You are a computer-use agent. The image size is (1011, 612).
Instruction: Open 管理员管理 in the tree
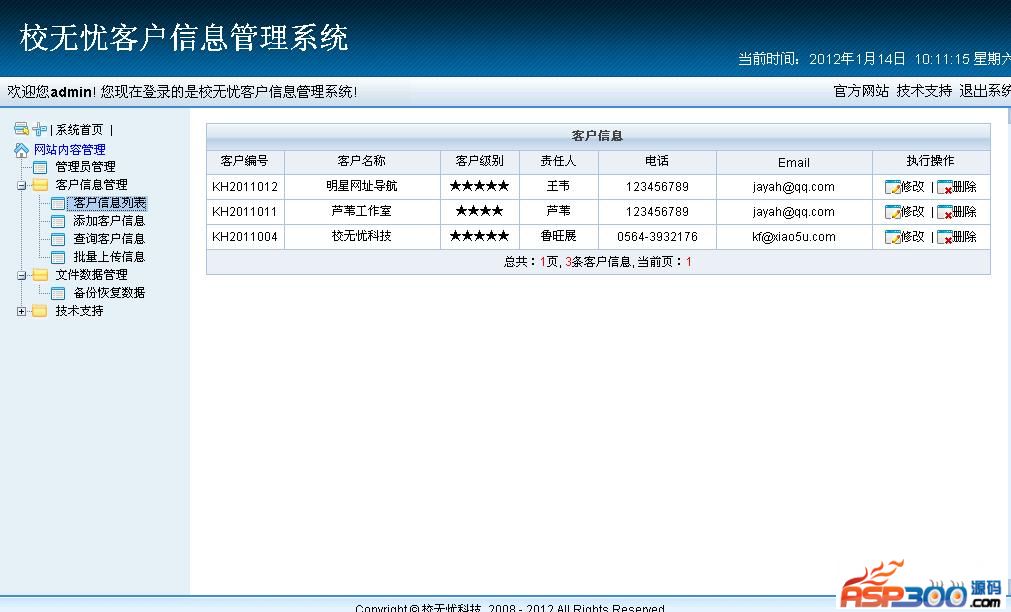(x=85, y=167)
